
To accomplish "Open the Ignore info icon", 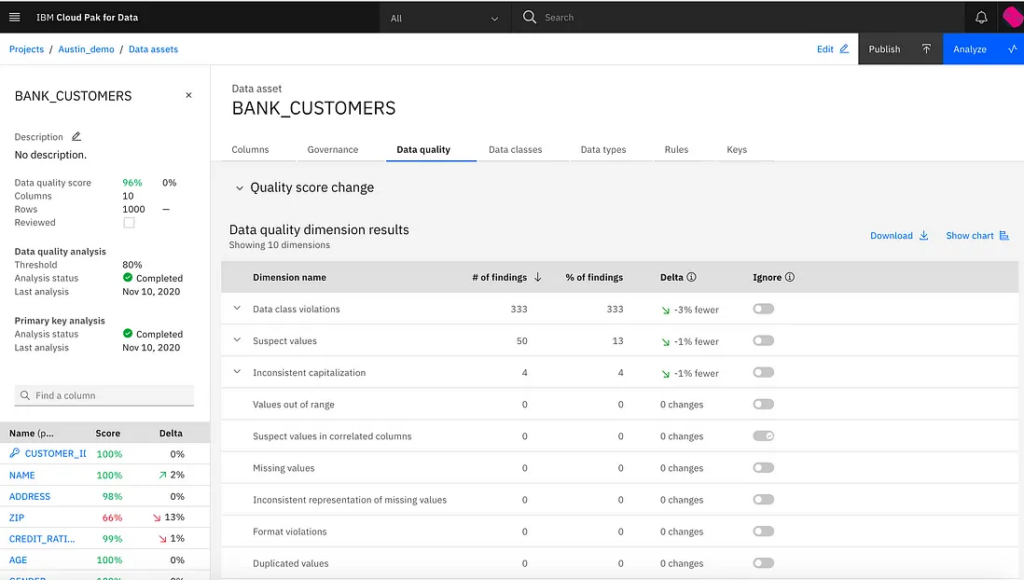I will 790,277.
